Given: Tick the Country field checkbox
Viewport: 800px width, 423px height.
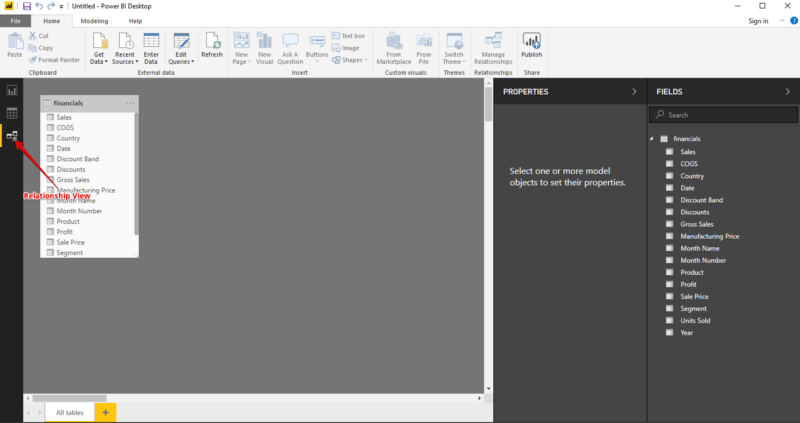Looking at the screenshot, I should [669, 176].
